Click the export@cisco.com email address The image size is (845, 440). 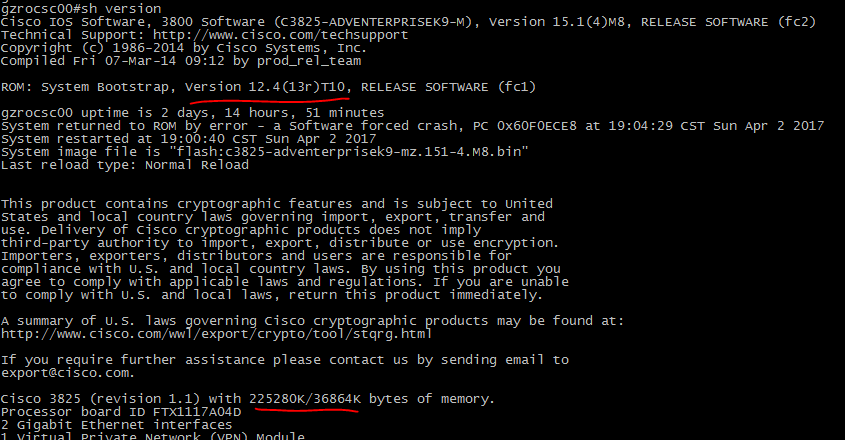point(65,373)
